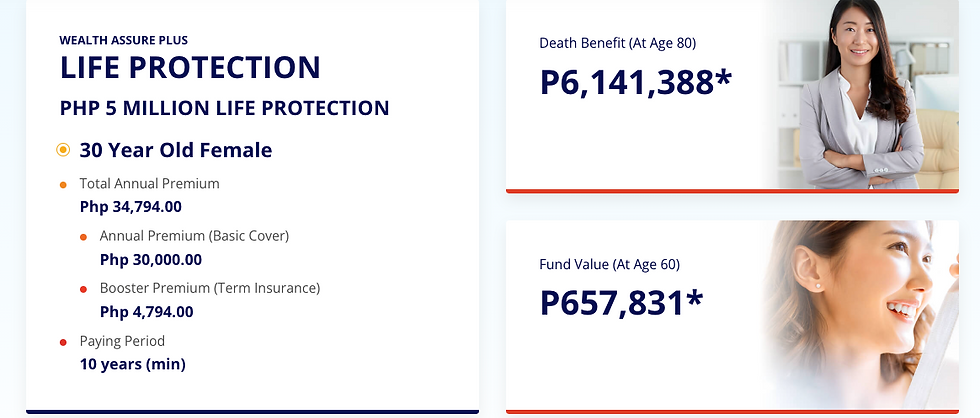Image resolution: width=980 pixels, height=418 pixels.
Task: Click the bullet next to Annual Premium (Basic Cover)
Action: tap(83, 237)
